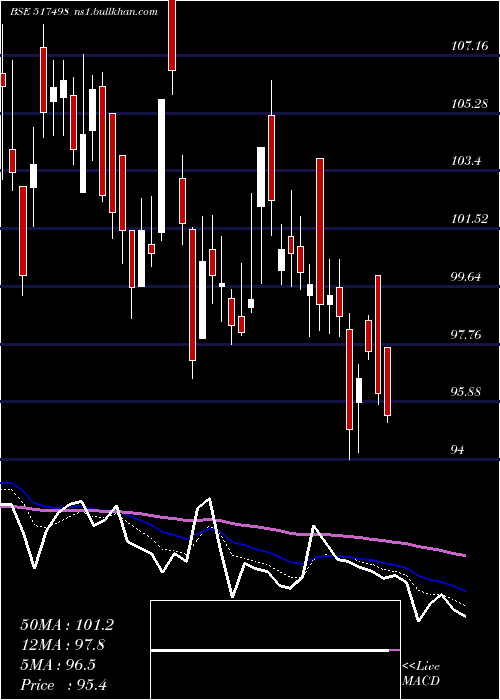The width and height of the screenshot is (500, 700).
Task: Click the 99.64 price axis label
Action: click(x=466, y=277)
